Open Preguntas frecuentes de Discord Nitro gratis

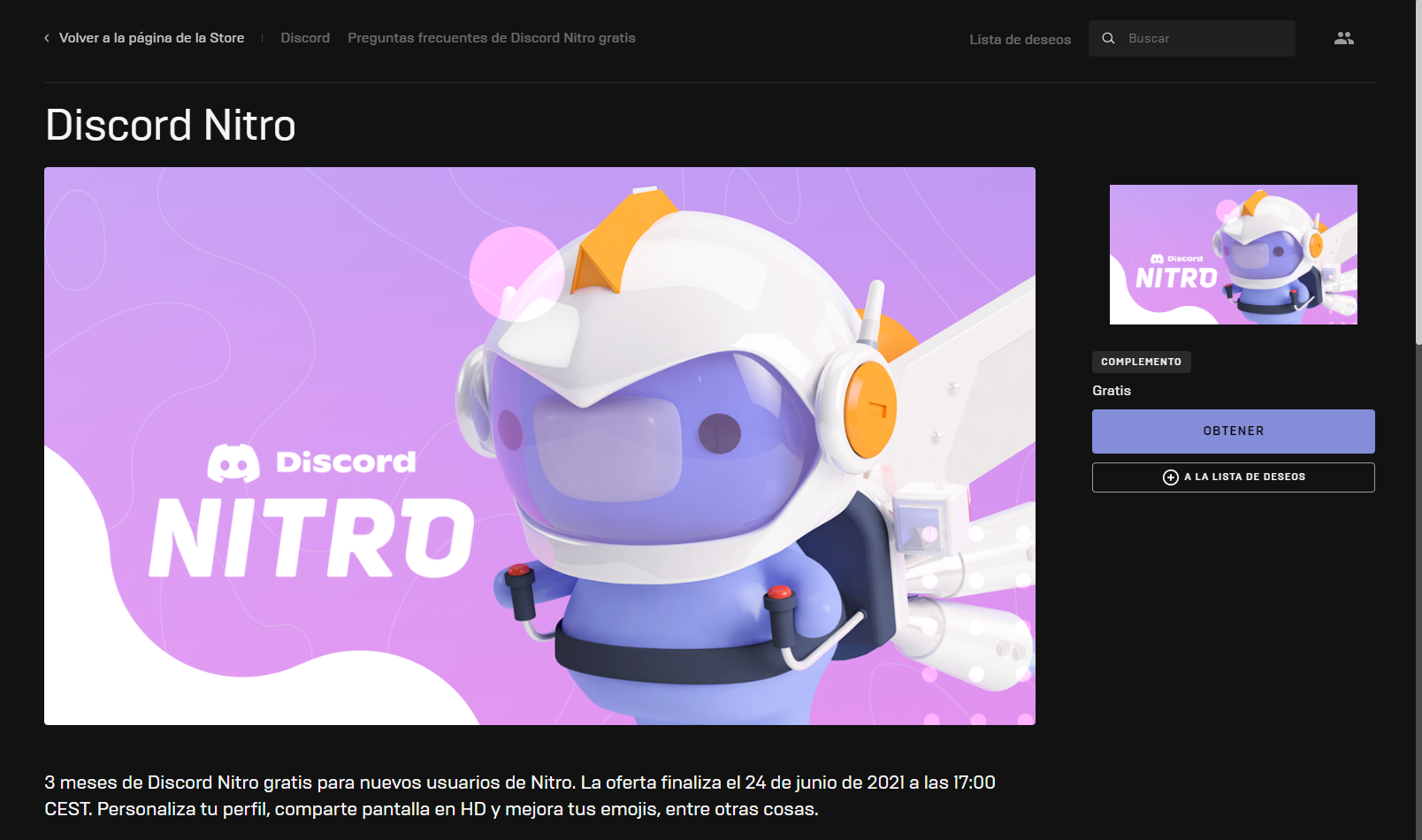tap(492, 38)
